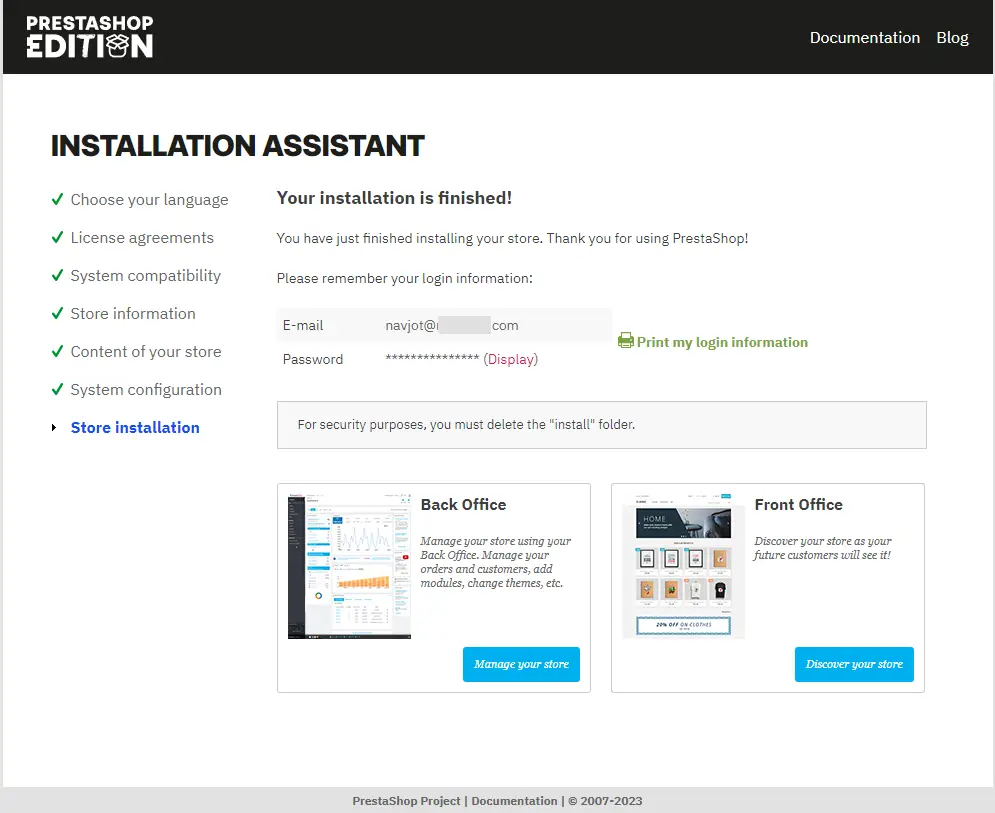Click the Back Office preview screenshot
Screen dimensions: 995x813
click(x=349, y=564)
